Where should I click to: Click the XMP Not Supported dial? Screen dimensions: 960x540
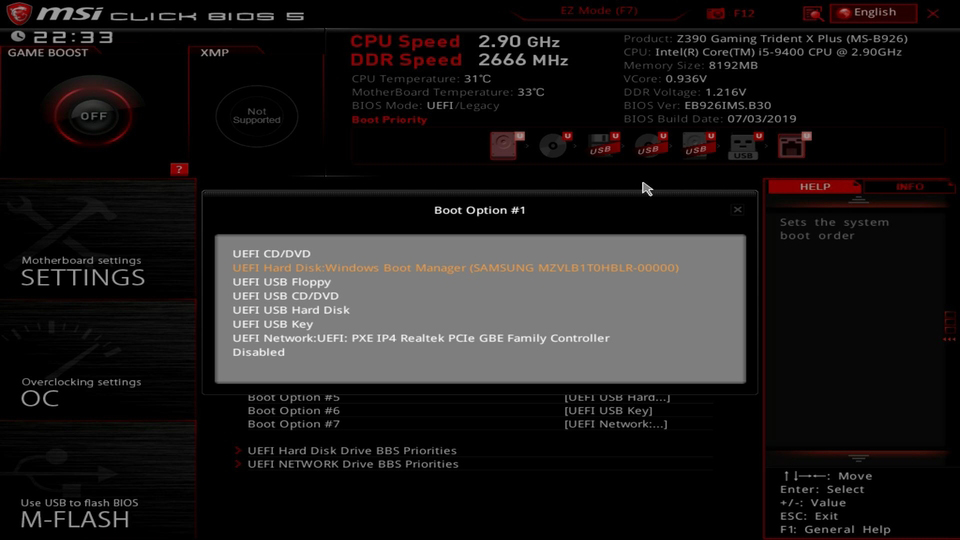click(x=257, y=116)
